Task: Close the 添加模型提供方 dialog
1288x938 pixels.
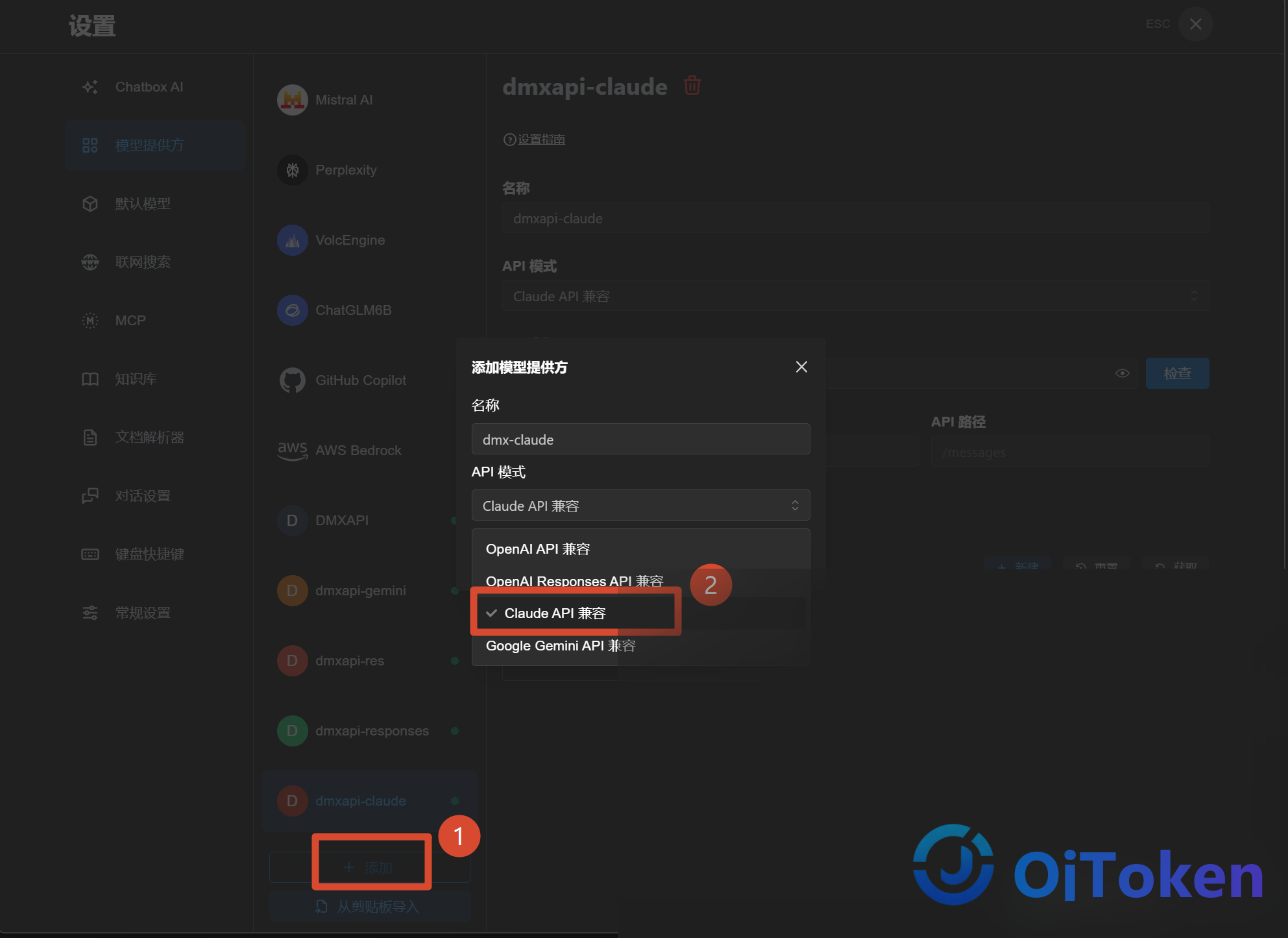Action: pos(801,367)
